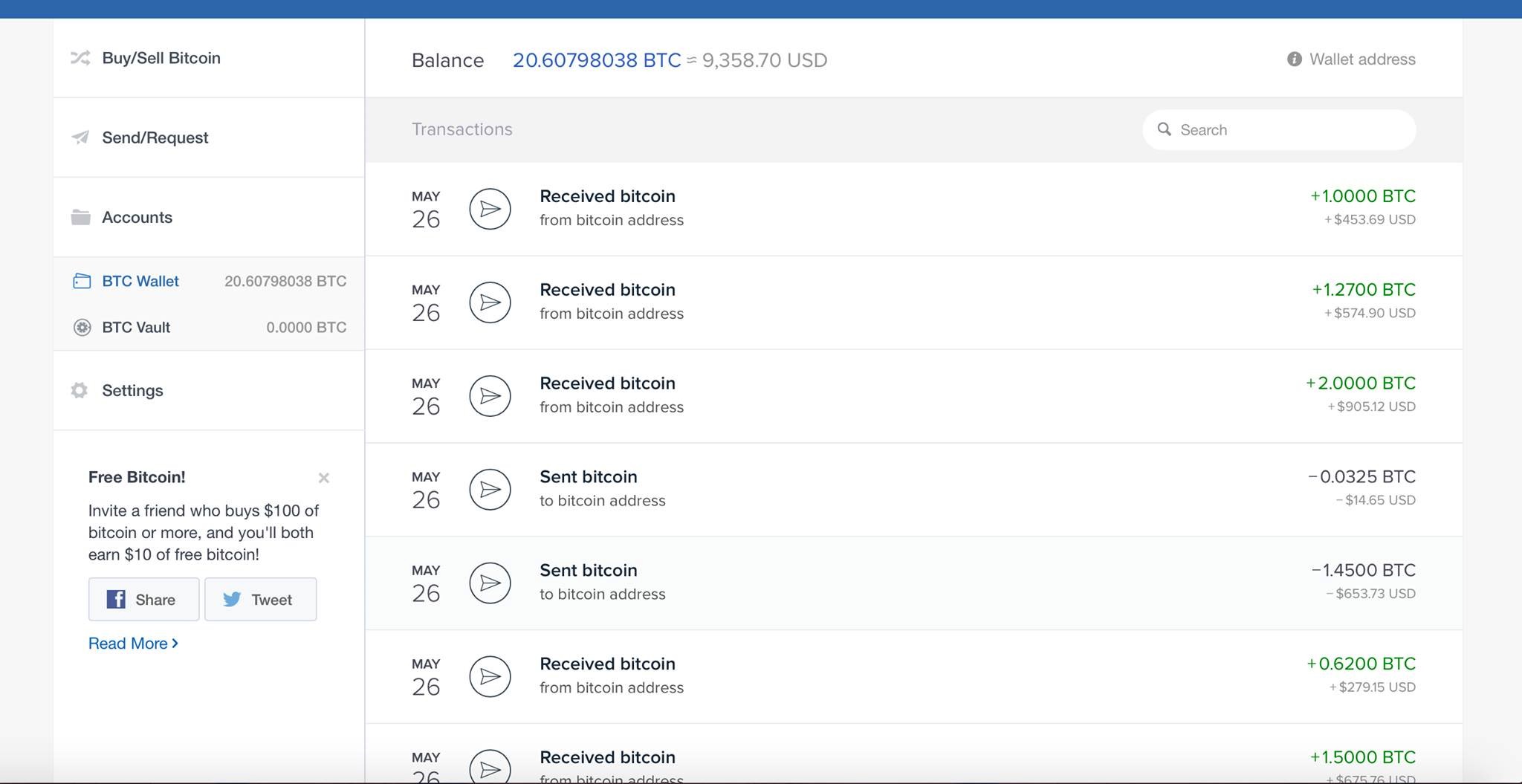Viewport: 1522px width, 784px height.
Task: Click the +1.2700 BTC transaction send icon
Action: point(490,302)
